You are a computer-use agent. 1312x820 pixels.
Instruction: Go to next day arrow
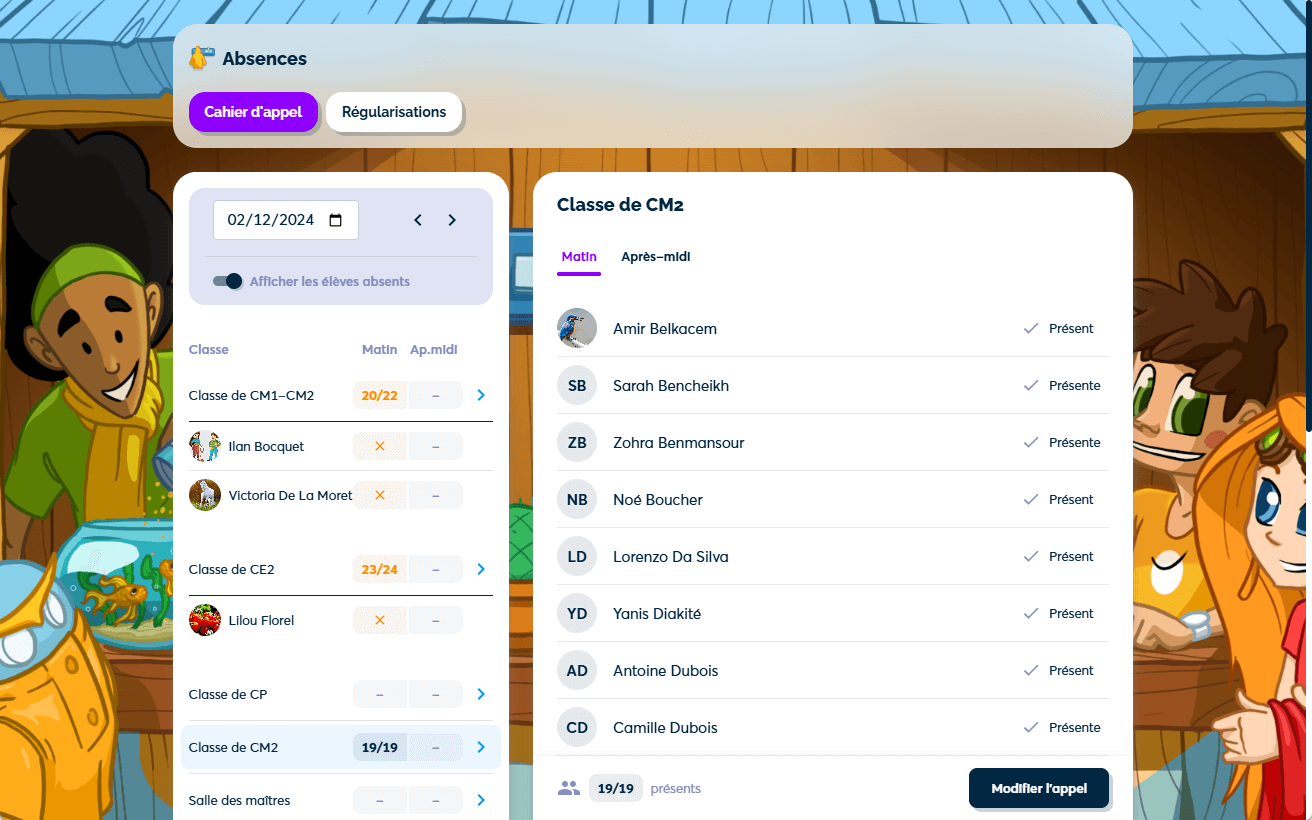click(452, 220)
